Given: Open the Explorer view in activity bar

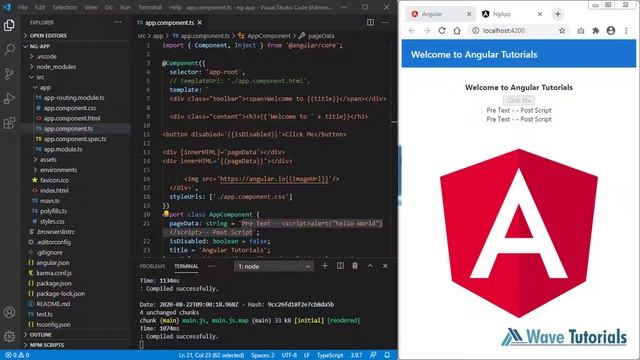Looking at the screenshot, I should (9, 25).
